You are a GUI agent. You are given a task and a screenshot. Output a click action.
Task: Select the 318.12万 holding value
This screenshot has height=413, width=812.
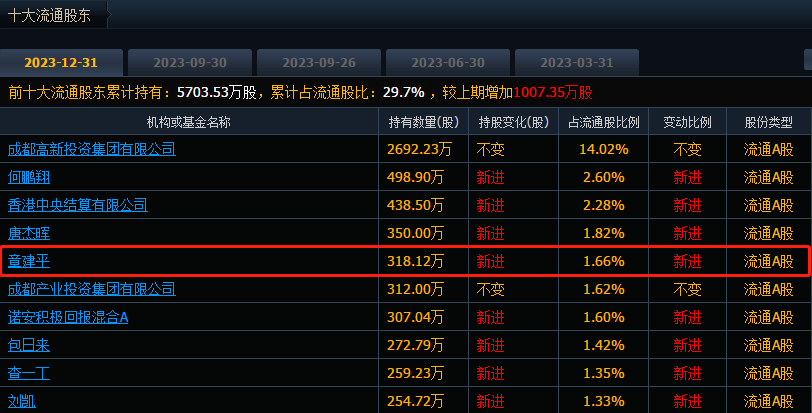[x=415, y=261]
